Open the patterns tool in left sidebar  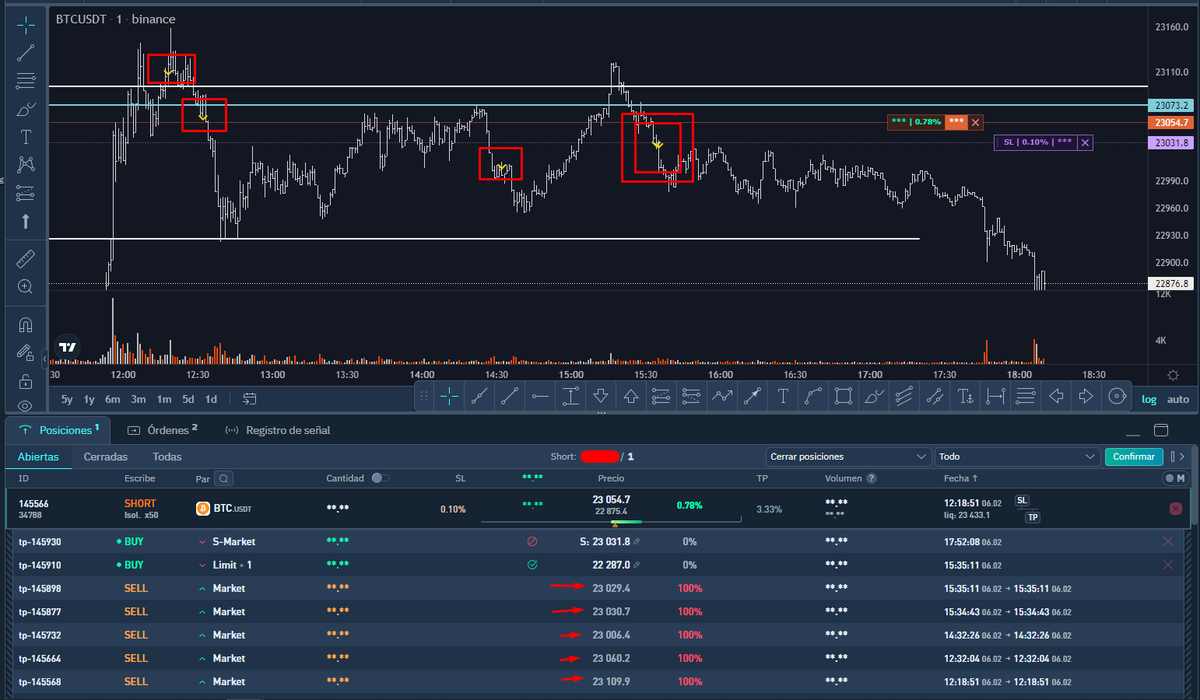pyautogui.click(x=26, y=164)
